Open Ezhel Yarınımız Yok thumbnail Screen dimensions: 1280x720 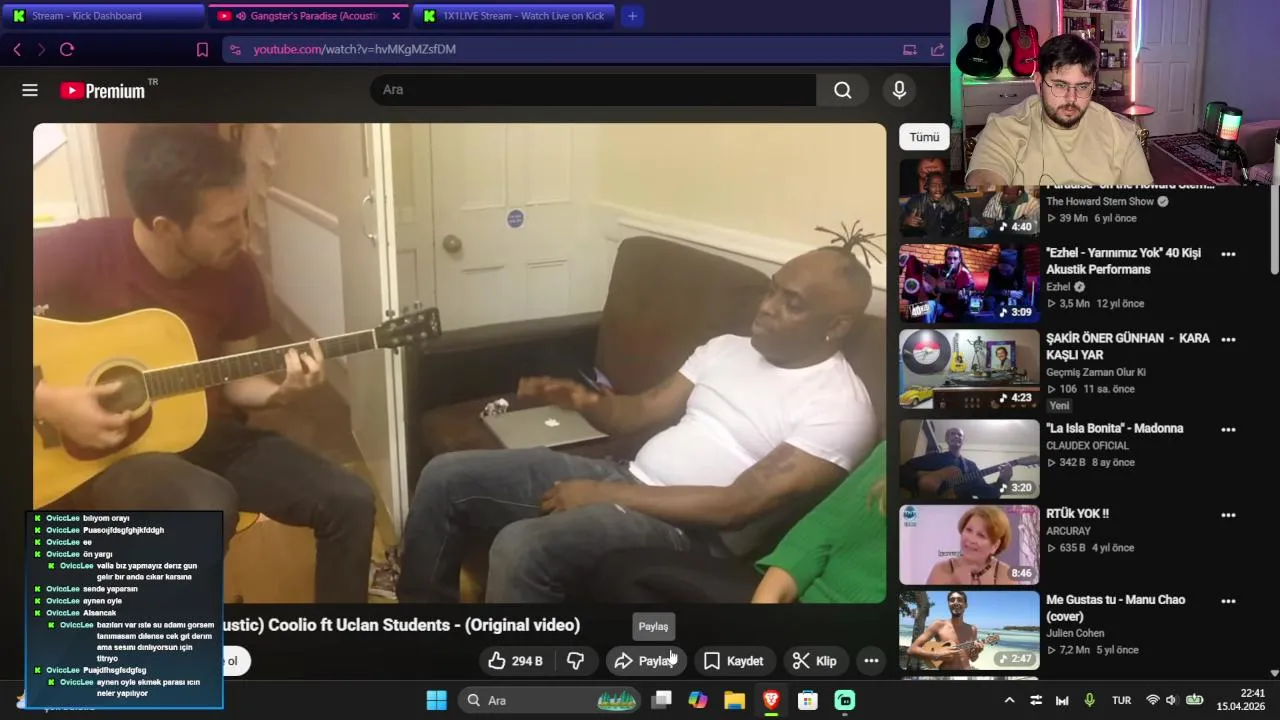click(x=969, y=284)
